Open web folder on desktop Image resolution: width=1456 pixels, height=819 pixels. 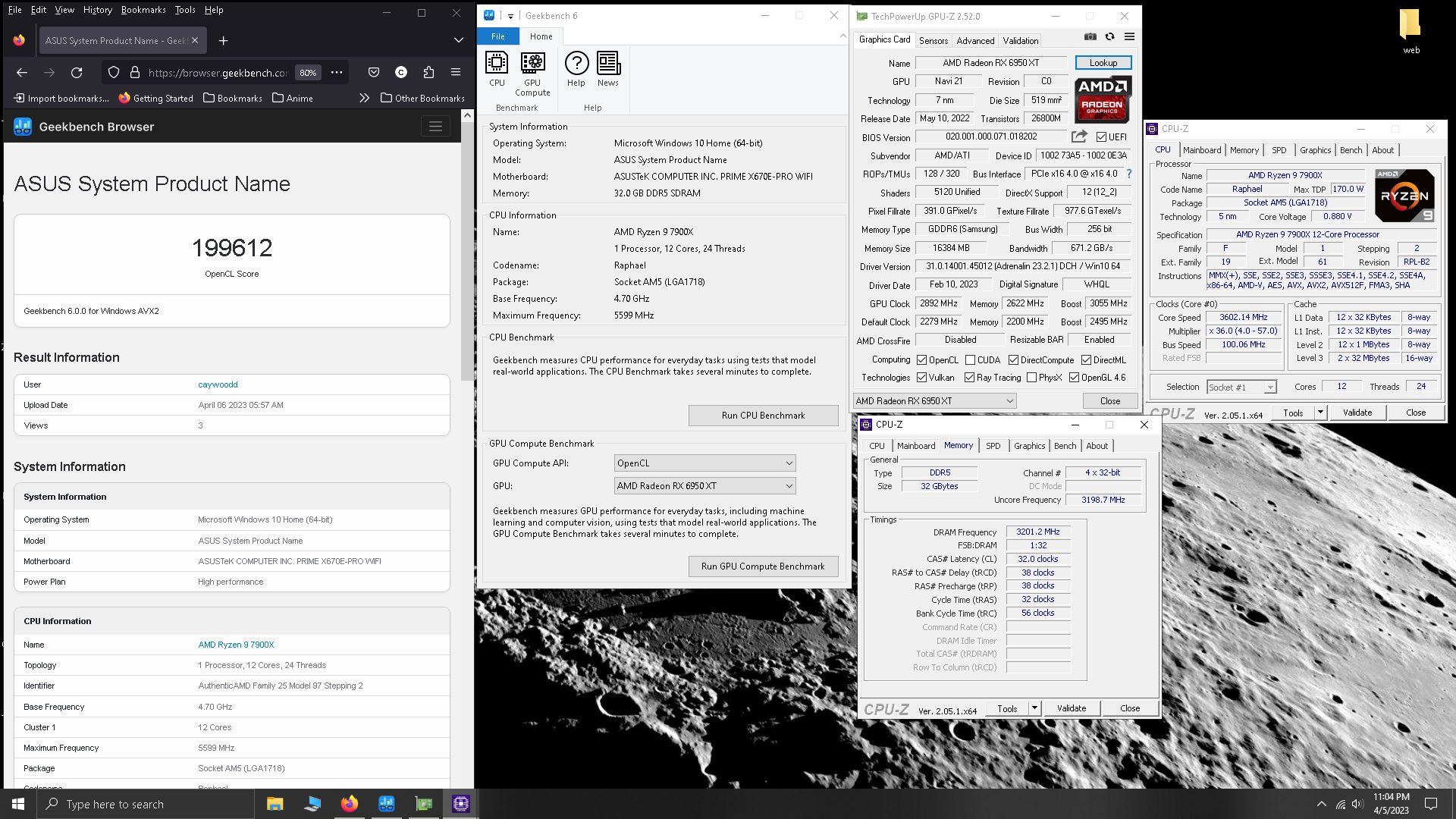click(x=1410, y=32)
